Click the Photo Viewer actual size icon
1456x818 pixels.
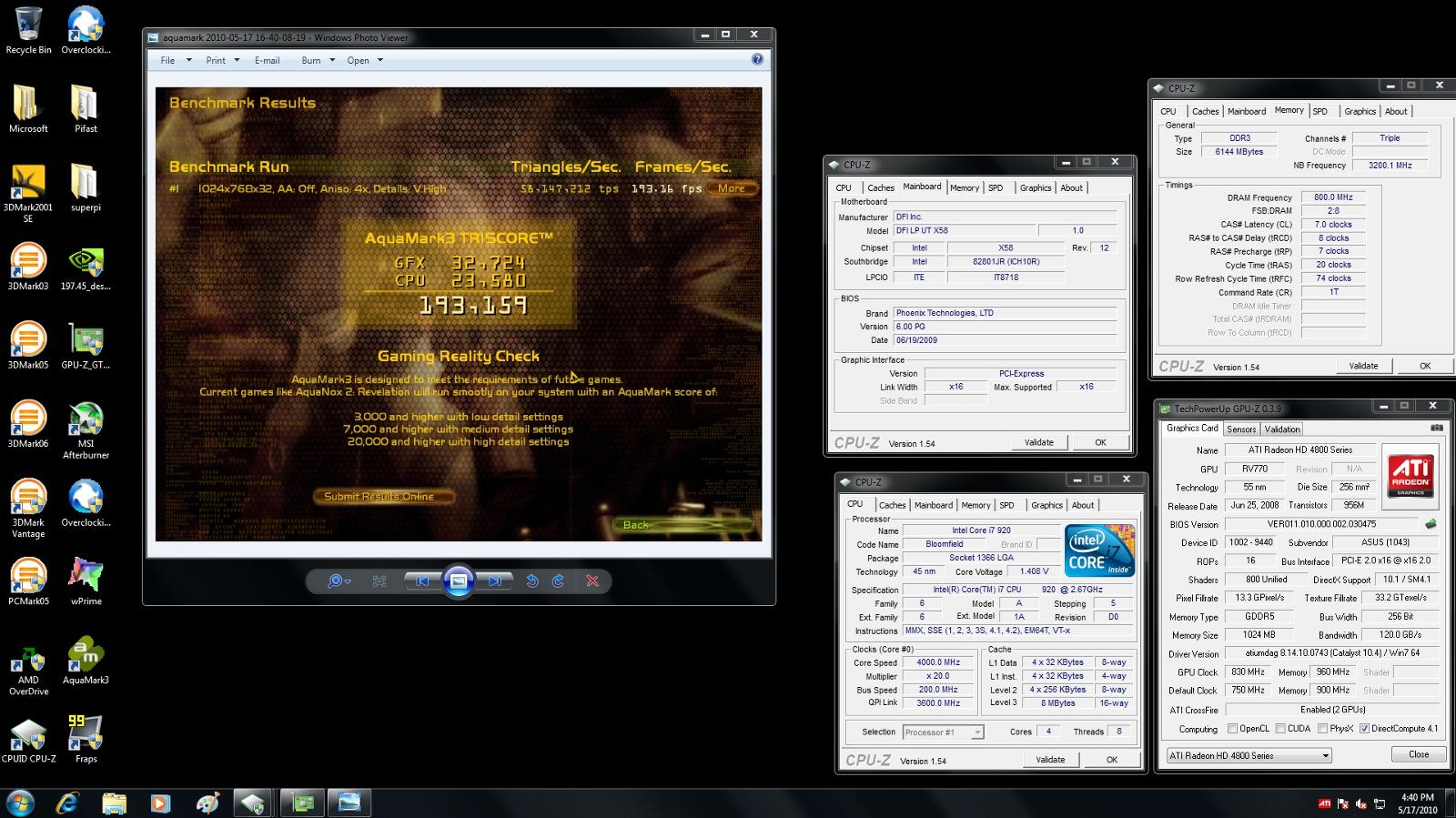point(379,581)
